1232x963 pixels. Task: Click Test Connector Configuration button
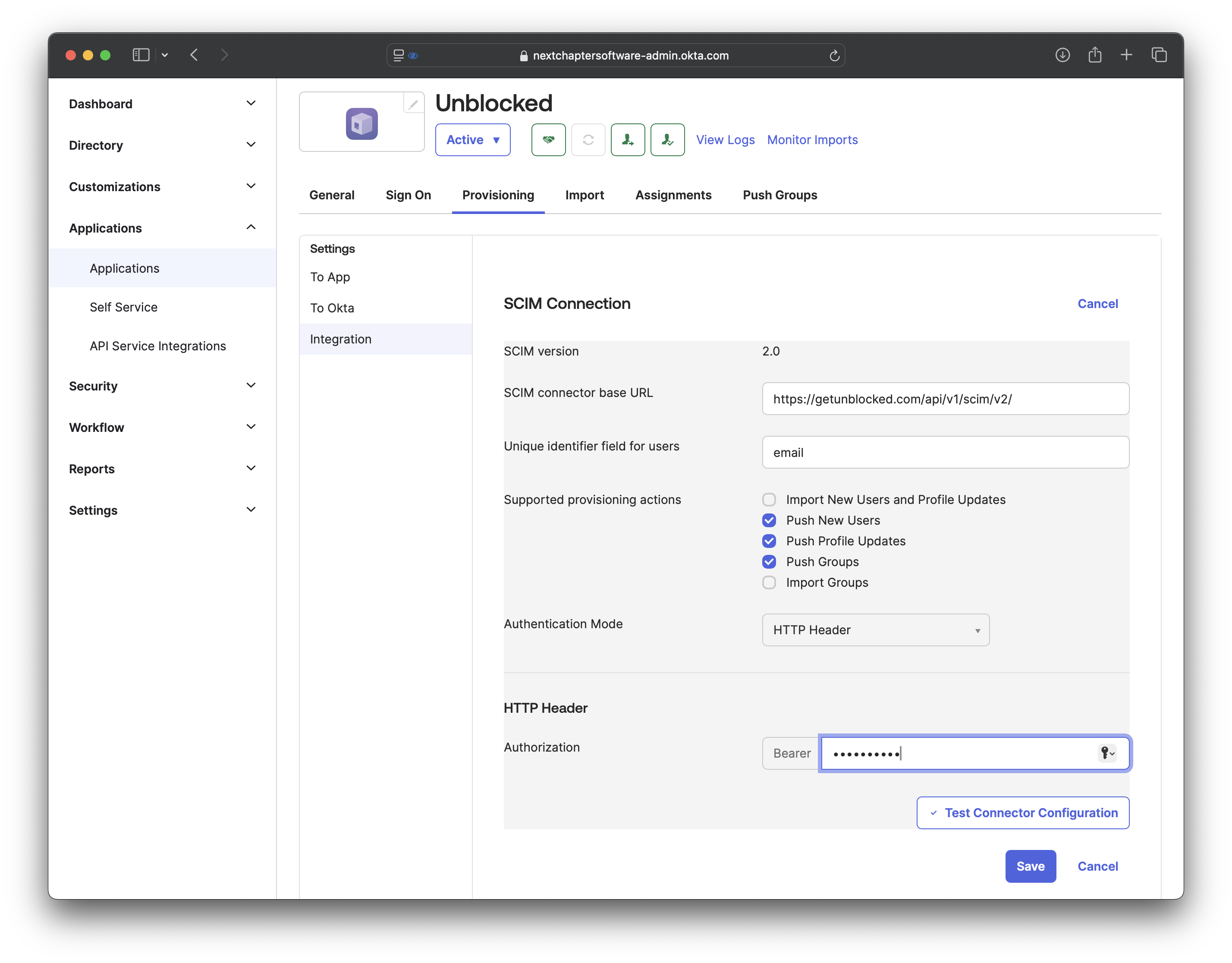click(x=1023, y=812)
